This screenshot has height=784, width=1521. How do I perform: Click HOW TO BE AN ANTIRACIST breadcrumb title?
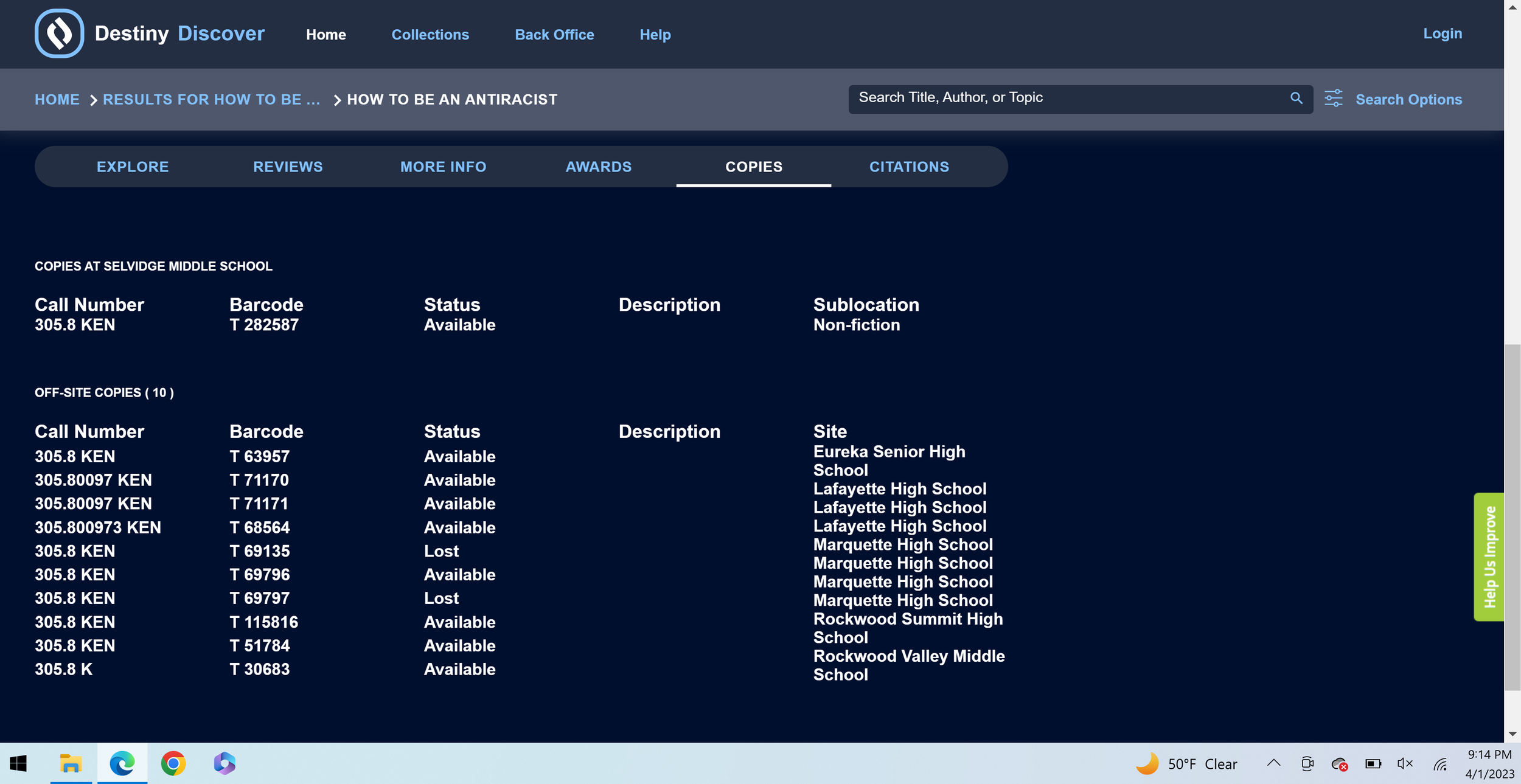pos(452,99)
